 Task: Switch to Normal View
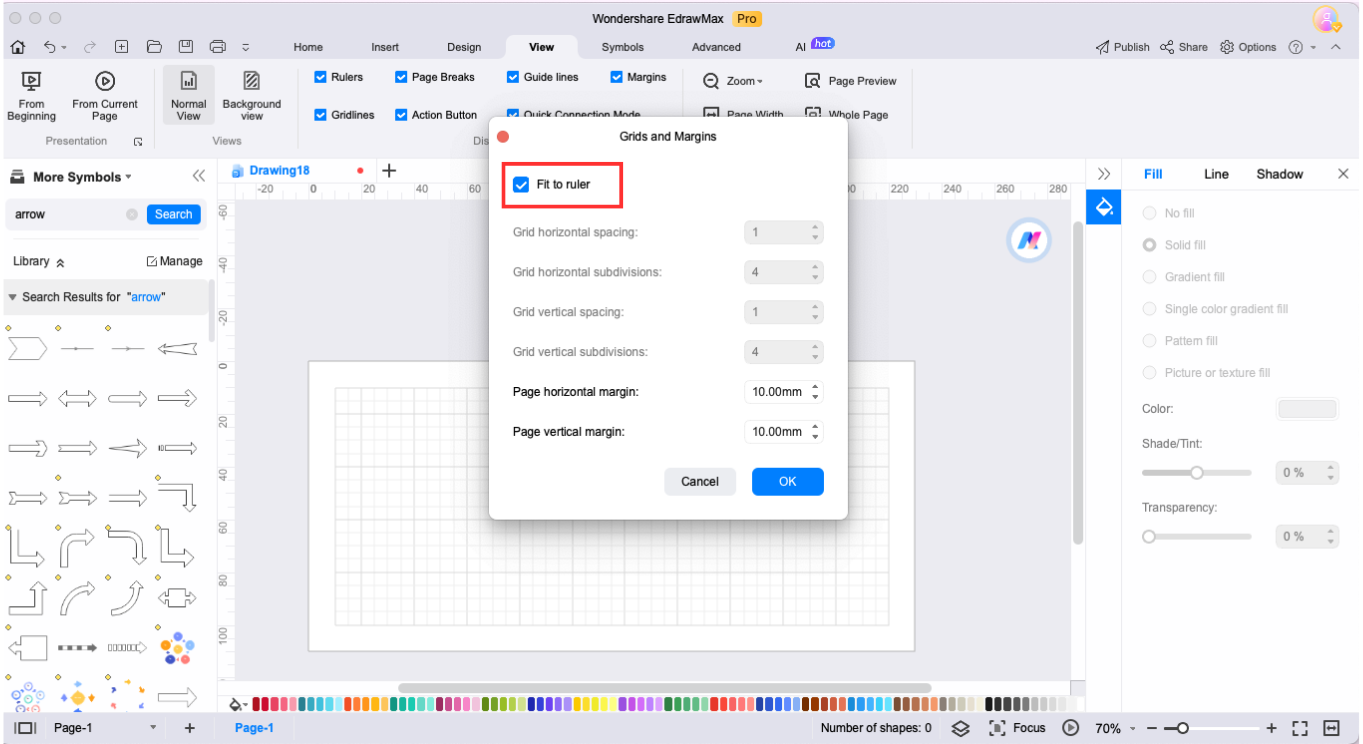coord(188,96)
